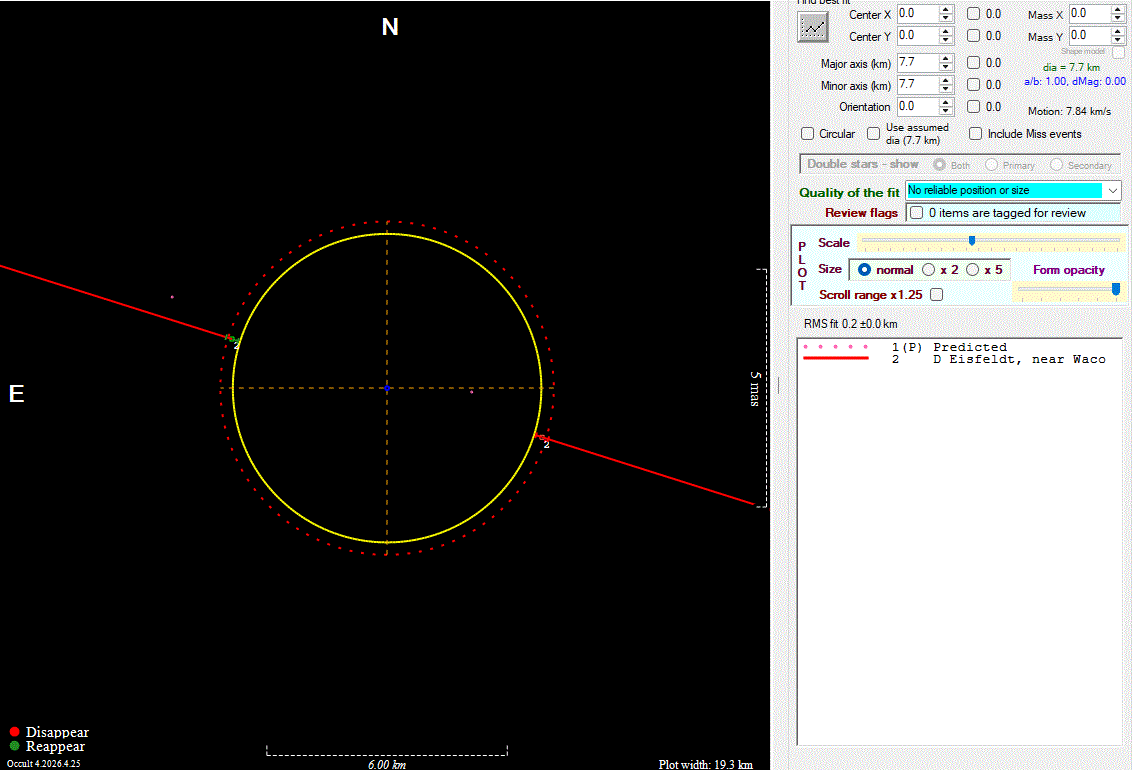Increase Major axis with the up arrow

[x=946, y=58]
